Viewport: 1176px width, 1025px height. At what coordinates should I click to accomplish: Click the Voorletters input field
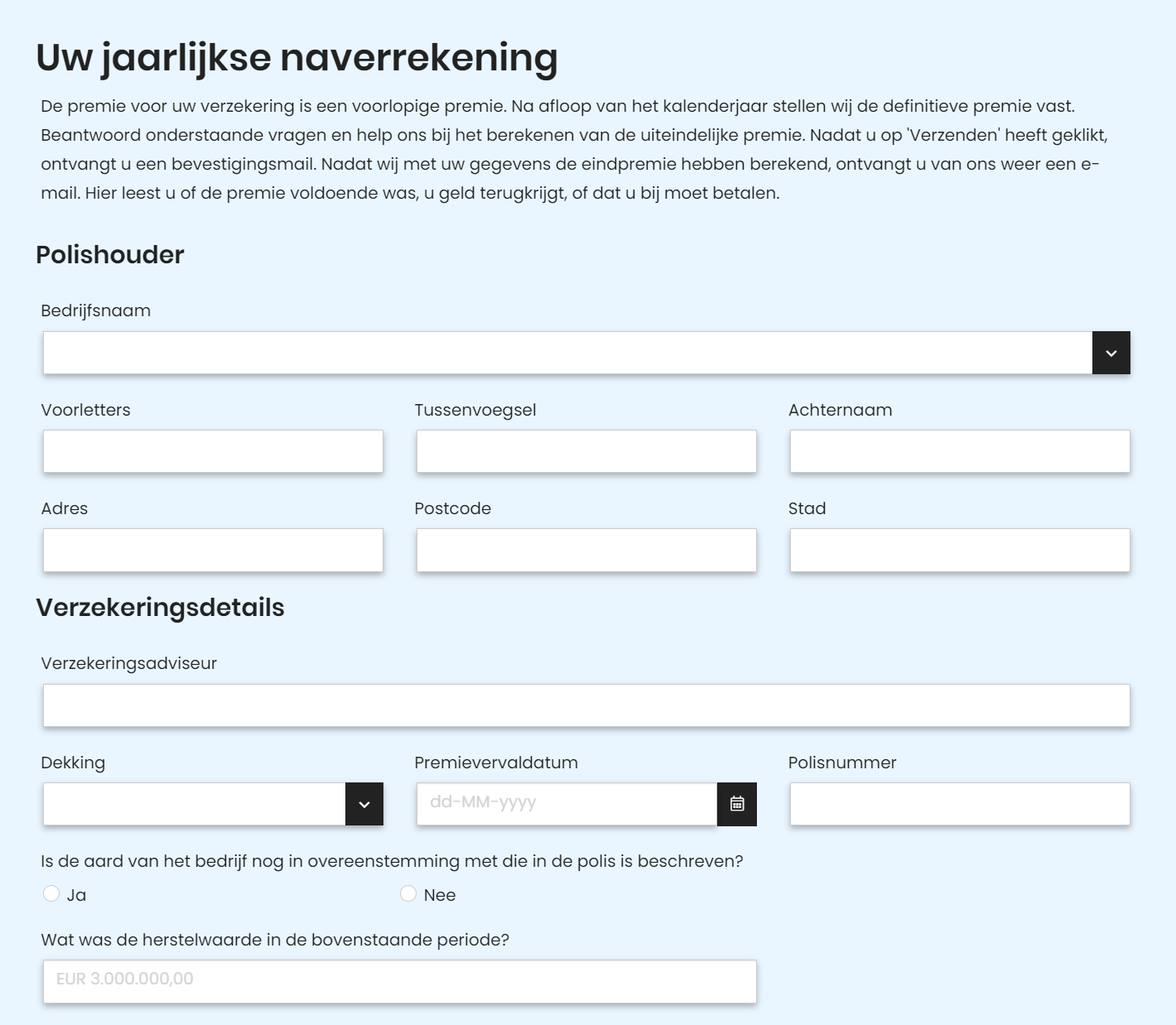tap(213, 451)
